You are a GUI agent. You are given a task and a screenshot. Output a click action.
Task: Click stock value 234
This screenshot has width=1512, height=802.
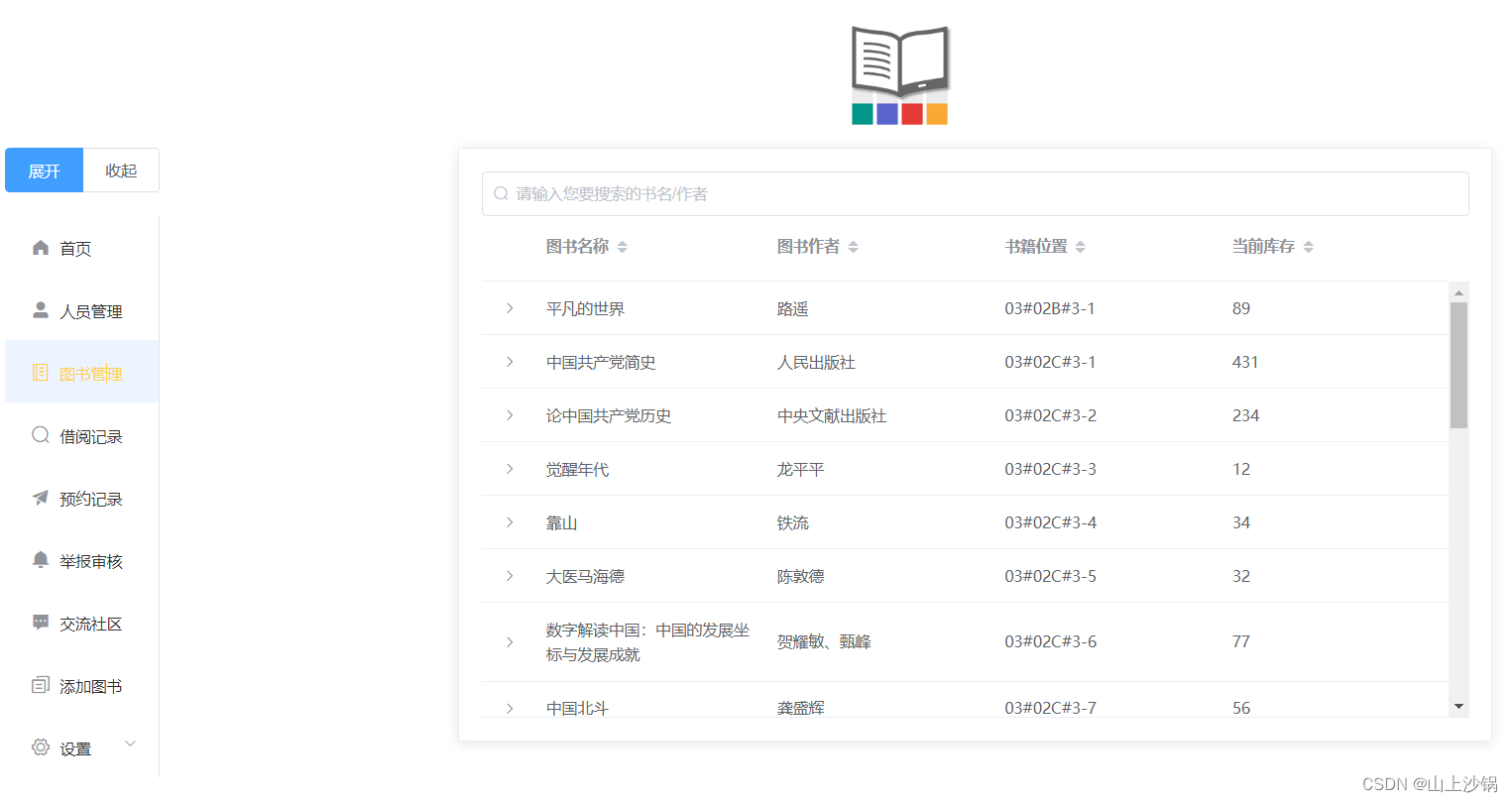(1245, 415)
